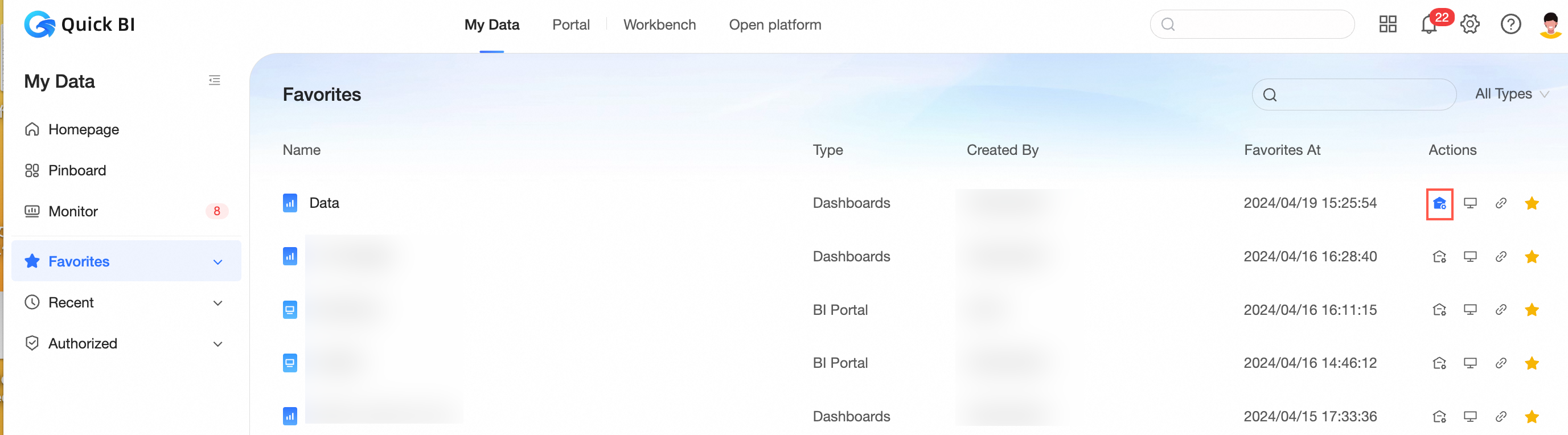This screenshot has height=435, width=1568.
Task: Expand the Recent sidebar chevron
Action: [217, 303]
